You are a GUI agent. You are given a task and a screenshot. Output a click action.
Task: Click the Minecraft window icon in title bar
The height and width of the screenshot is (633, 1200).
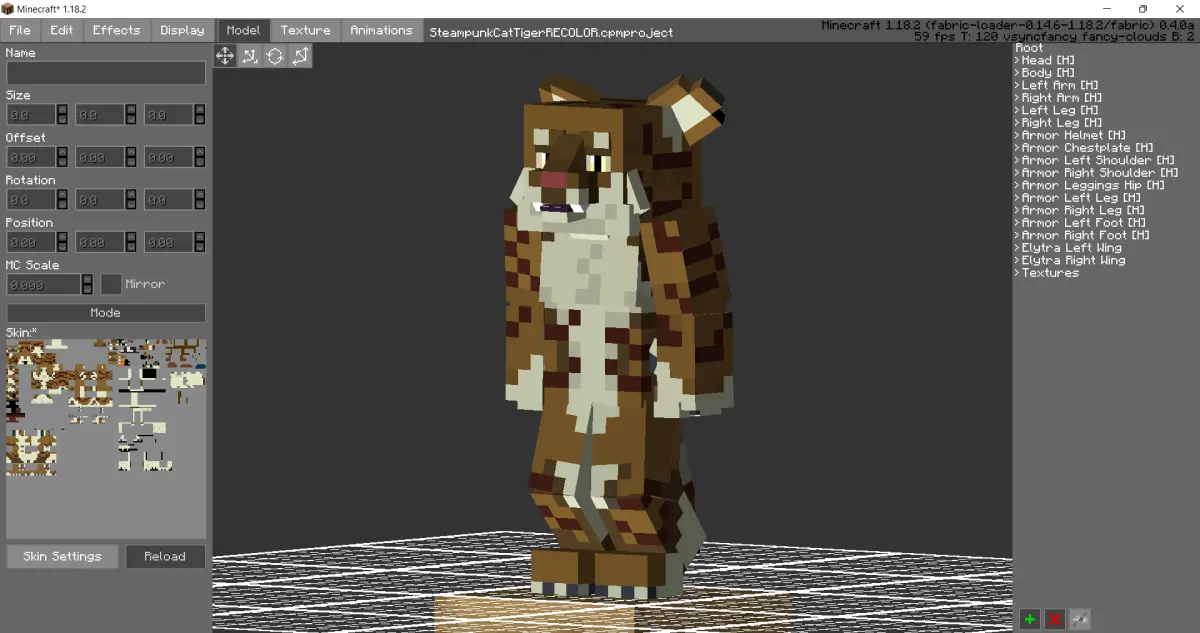tap(8, 8)
